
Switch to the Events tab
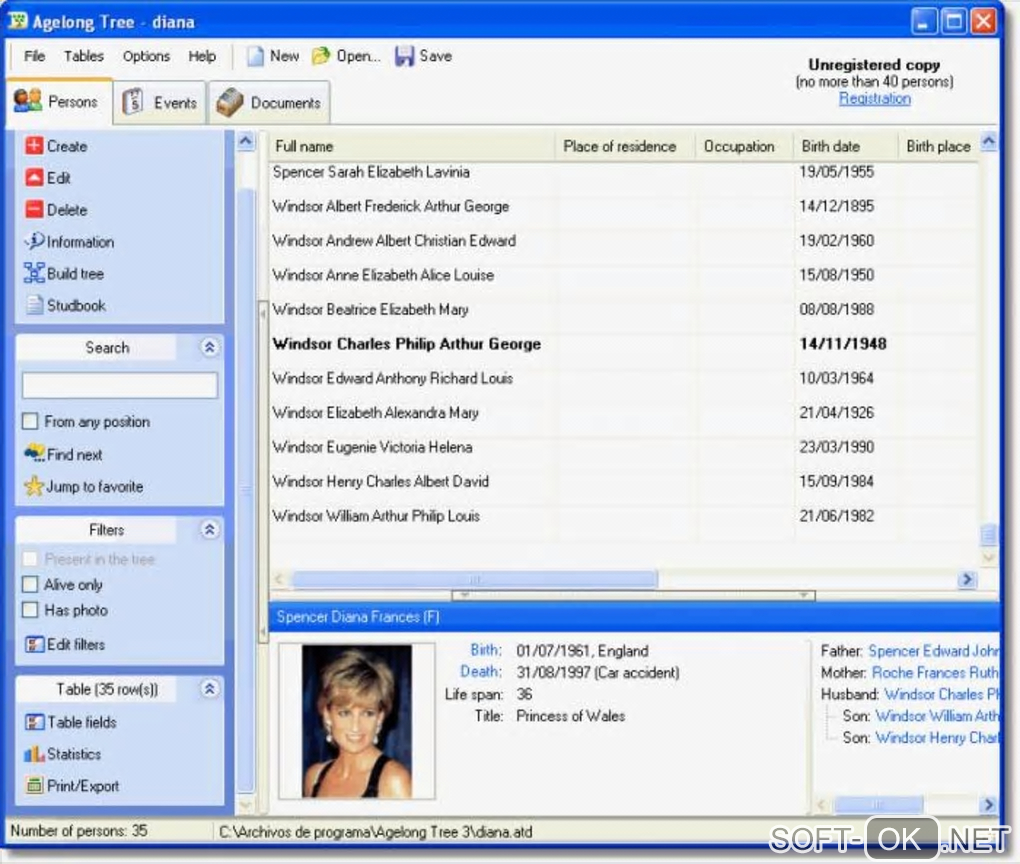[x=160, y=103]
